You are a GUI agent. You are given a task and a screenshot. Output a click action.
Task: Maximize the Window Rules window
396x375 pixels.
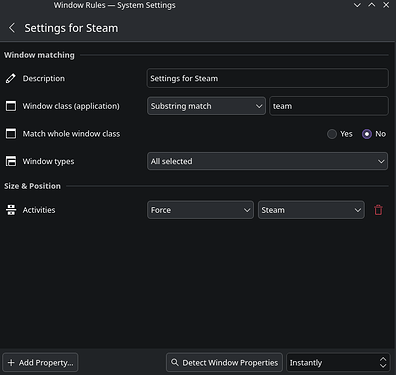click(372, 5)
